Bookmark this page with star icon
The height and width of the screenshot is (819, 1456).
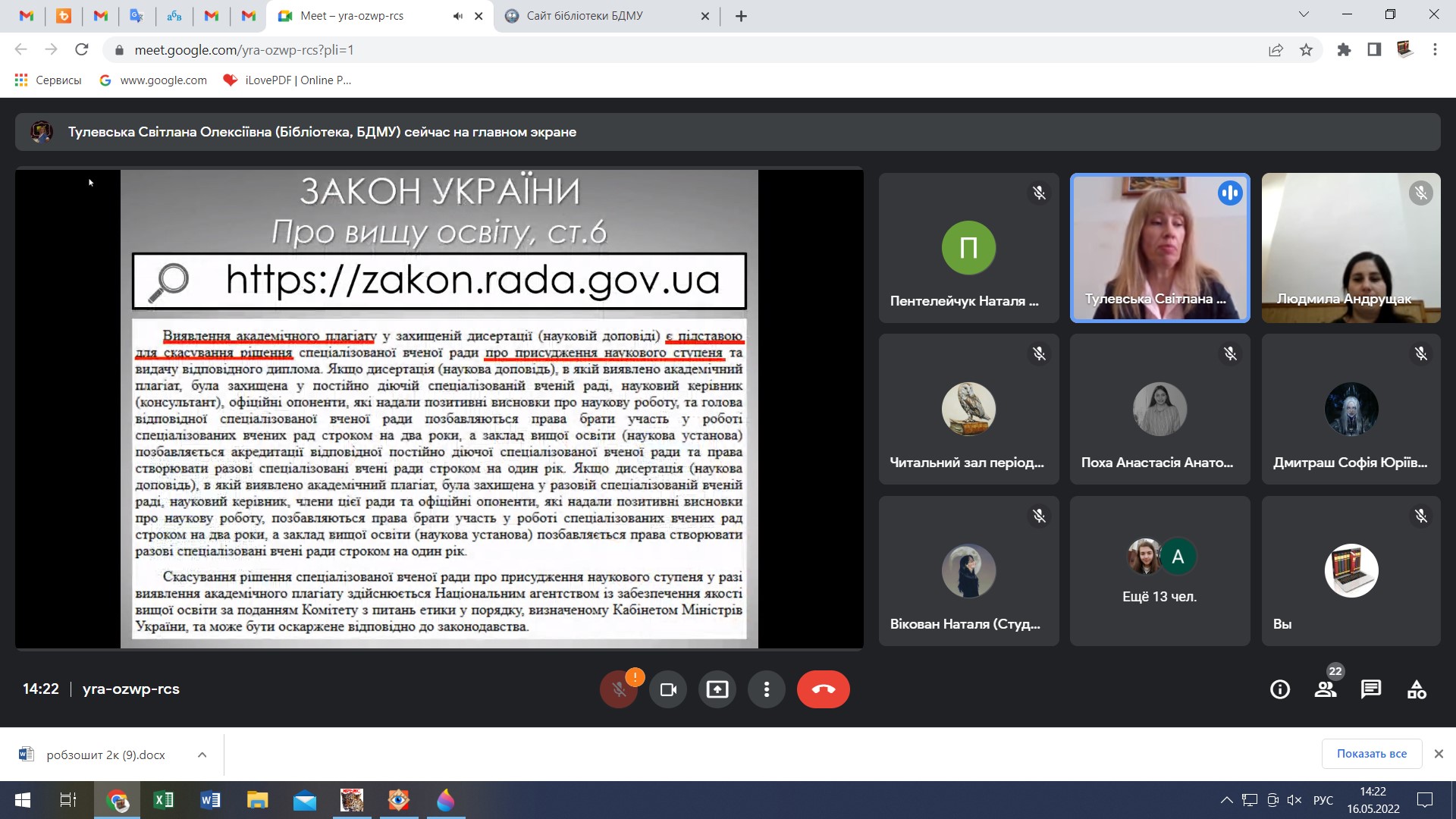tap(1306, 50)
